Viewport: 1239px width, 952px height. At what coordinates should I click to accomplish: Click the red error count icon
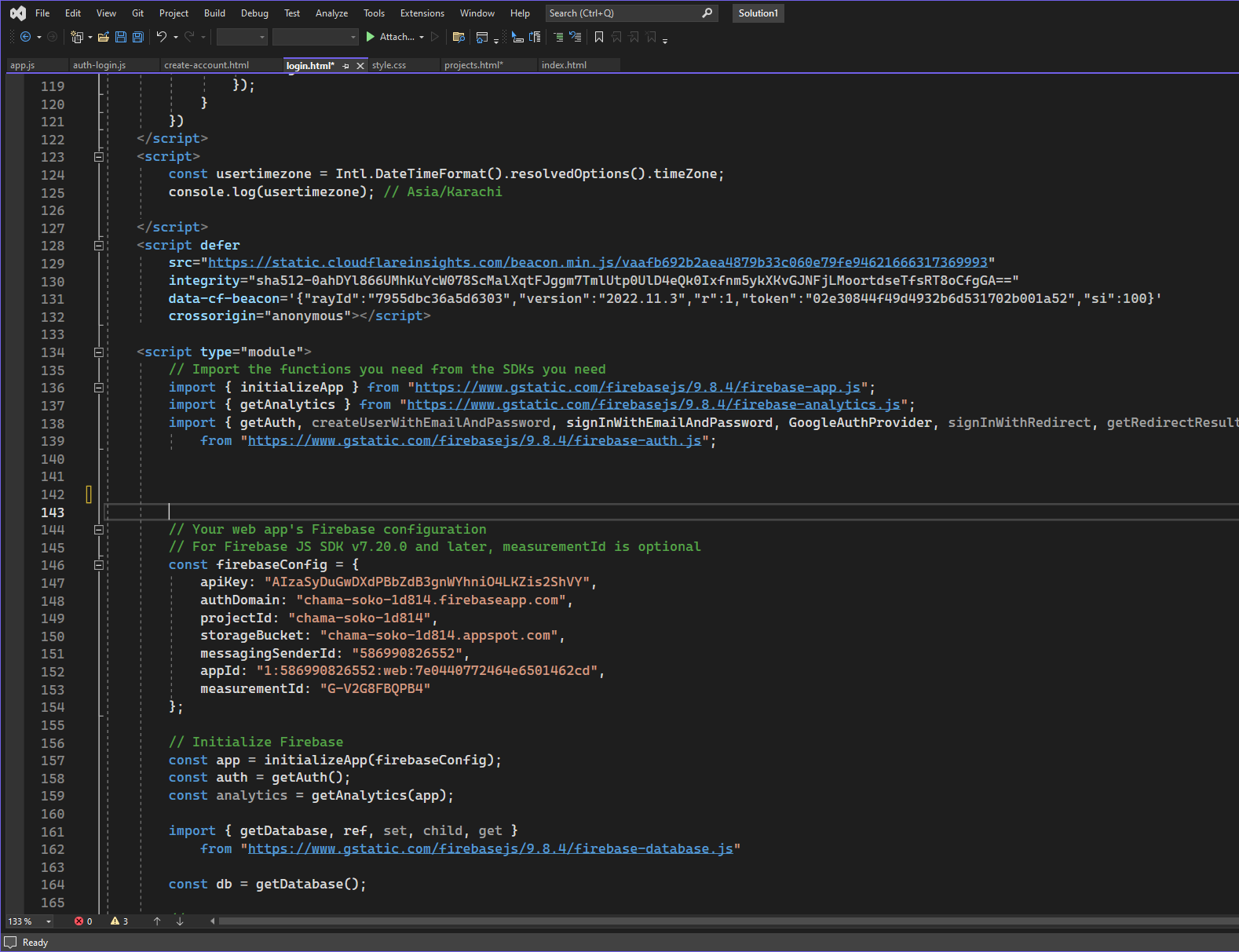(79, 921)
